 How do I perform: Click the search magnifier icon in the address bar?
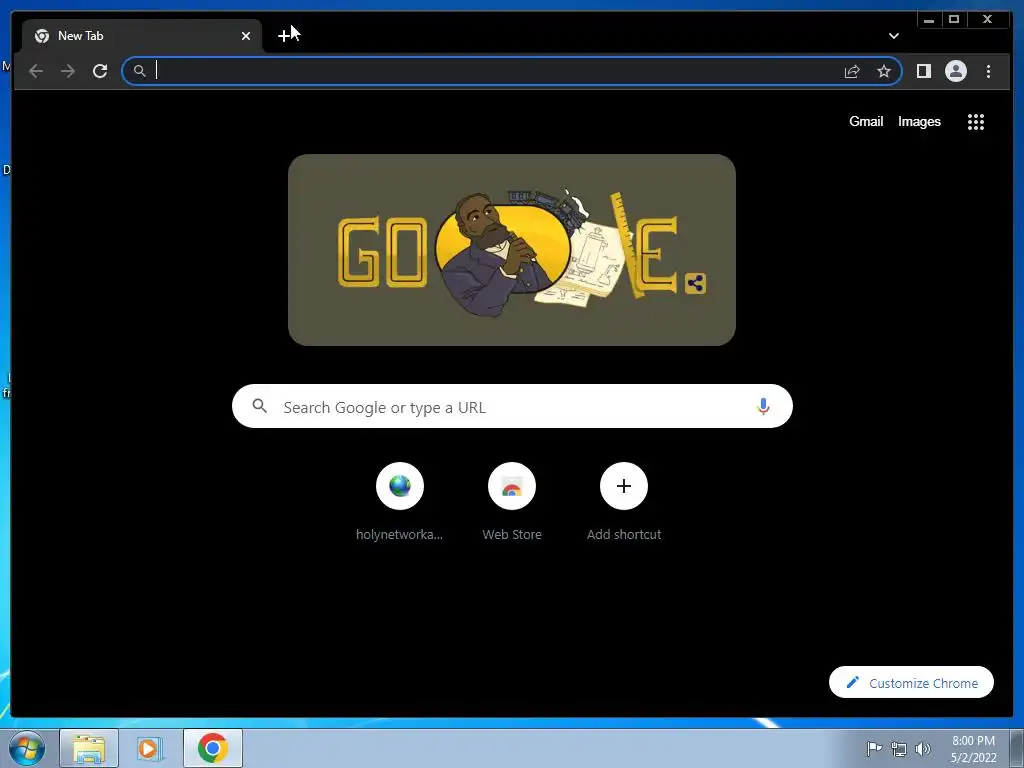point(139,71)
